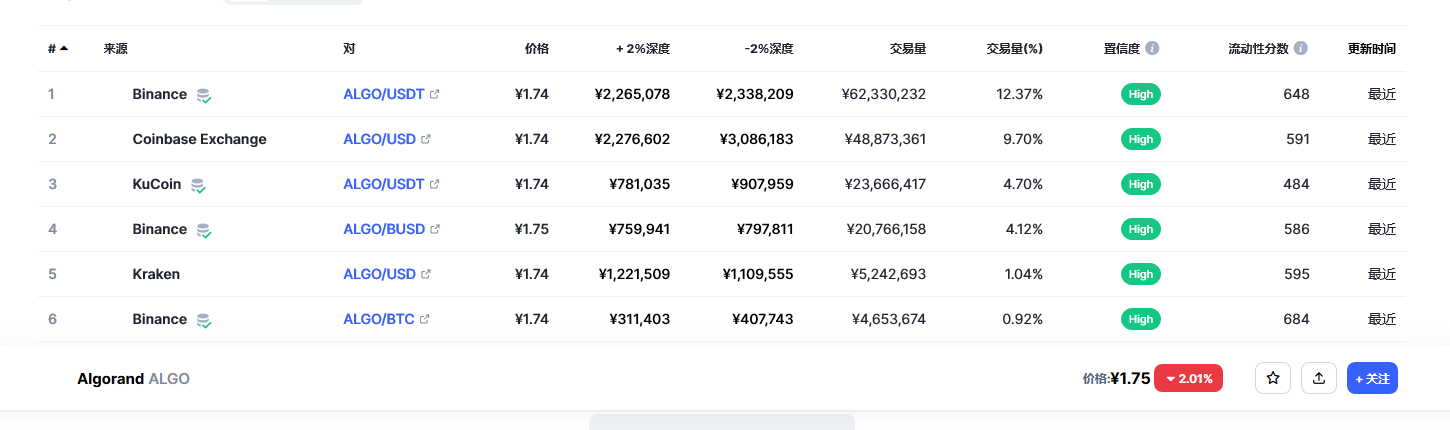Click the info icon next to 置信度
This screenshot has width=1450, height=430.
coord(1153,48)
